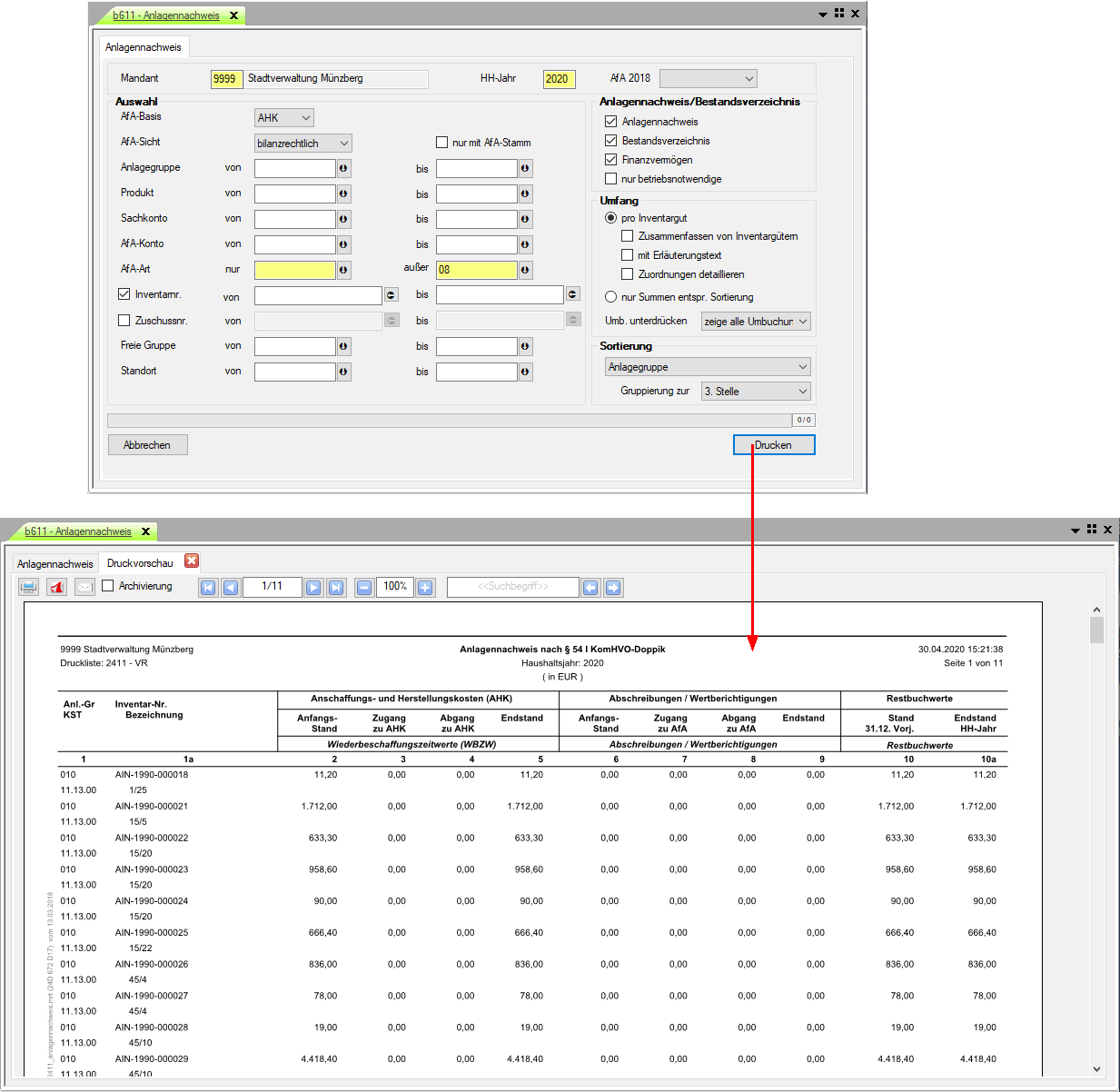The image size is (1120, 1092).
Task: Click the email envelope icon
Action: pyautogui.click(x=84, y=587)
